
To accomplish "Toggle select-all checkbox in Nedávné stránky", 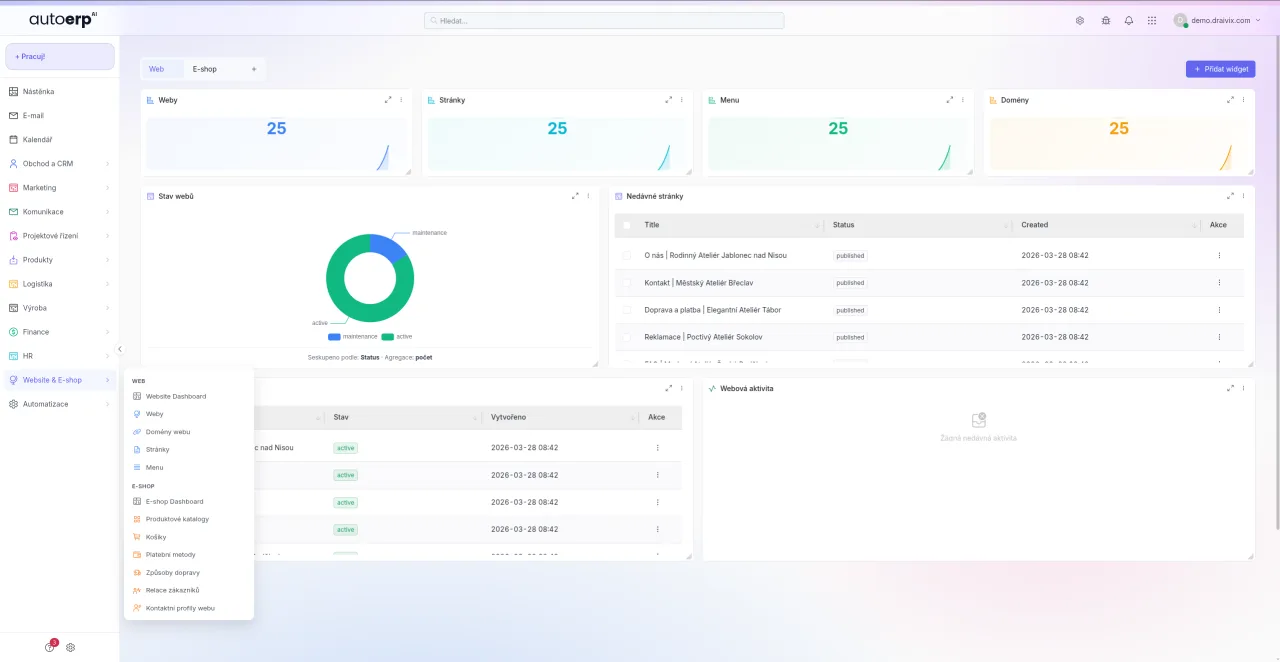I will tap(627, 225).
